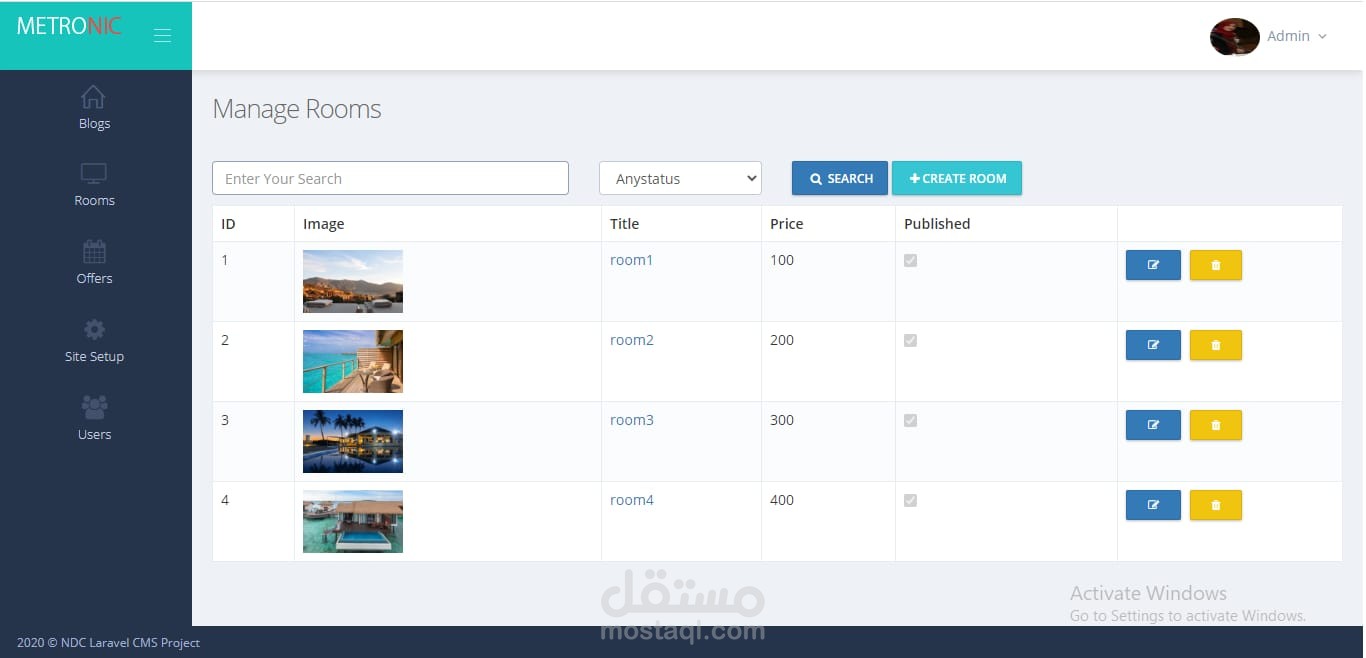Select the Users label in sidebar

[x=94, y=434]
